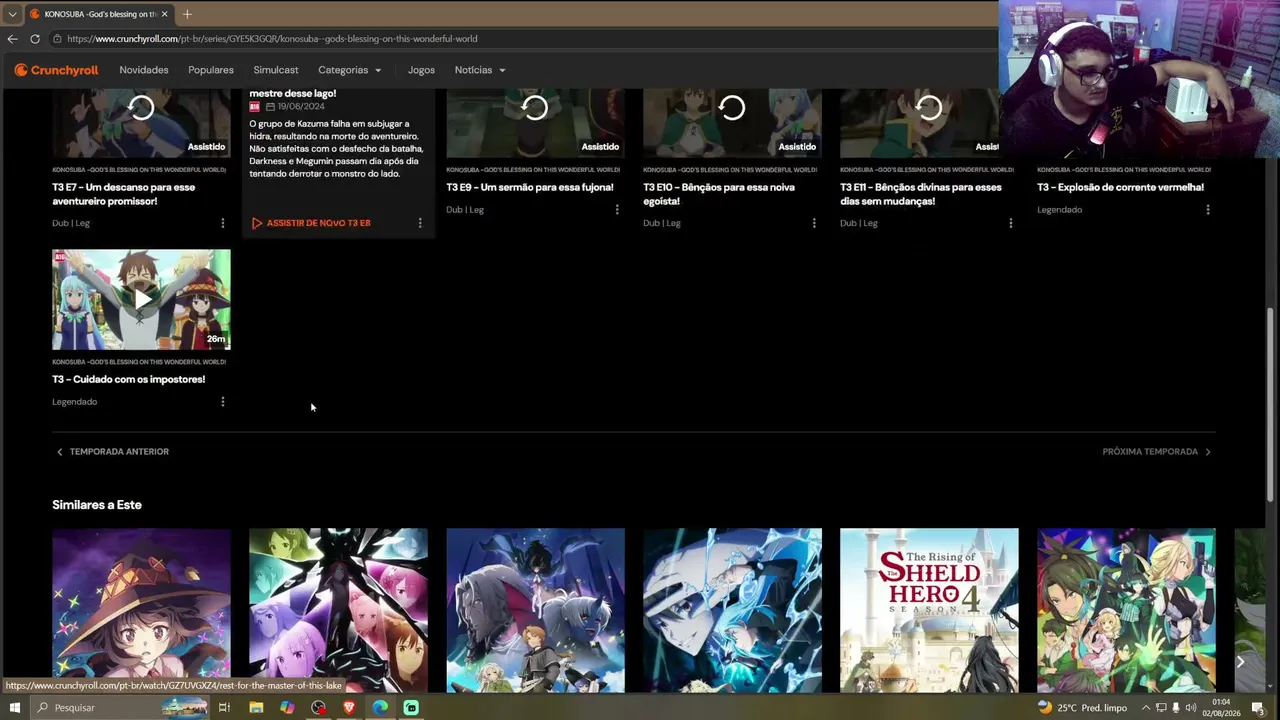Open more options for T3 E10 episode
1280x720 pixels.
pyautogui.click(x=814, y=223)
